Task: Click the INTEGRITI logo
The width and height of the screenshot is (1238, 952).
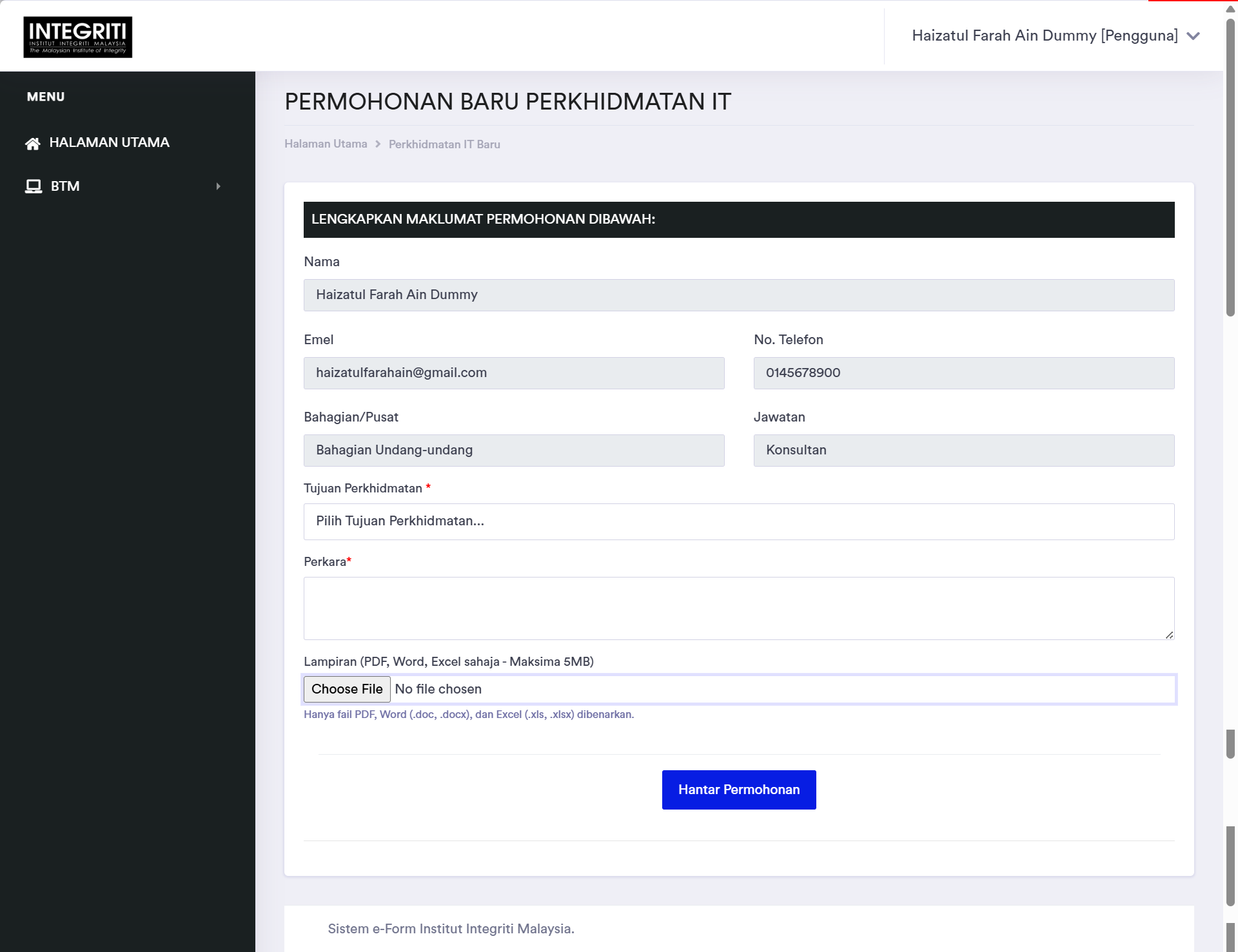Action: click(x=78, y=37)
